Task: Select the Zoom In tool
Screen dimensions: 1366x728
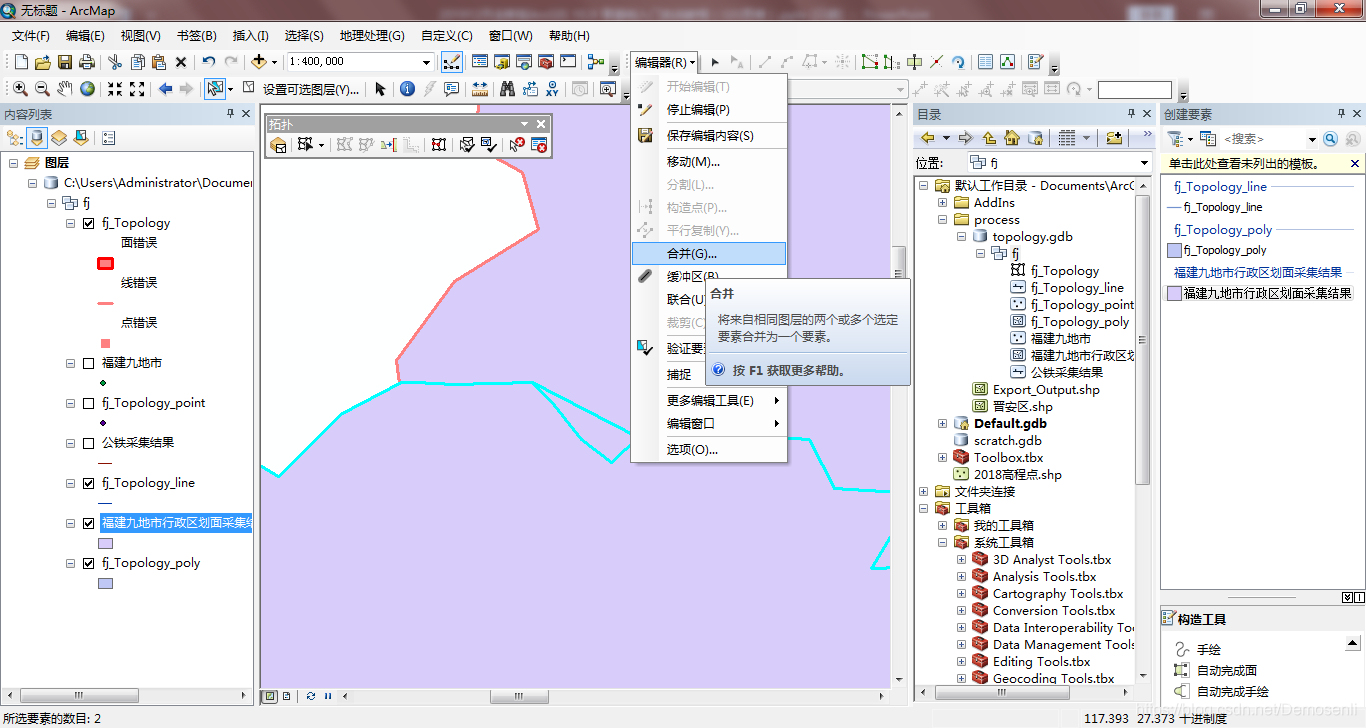Action: [x=20, y=89]
